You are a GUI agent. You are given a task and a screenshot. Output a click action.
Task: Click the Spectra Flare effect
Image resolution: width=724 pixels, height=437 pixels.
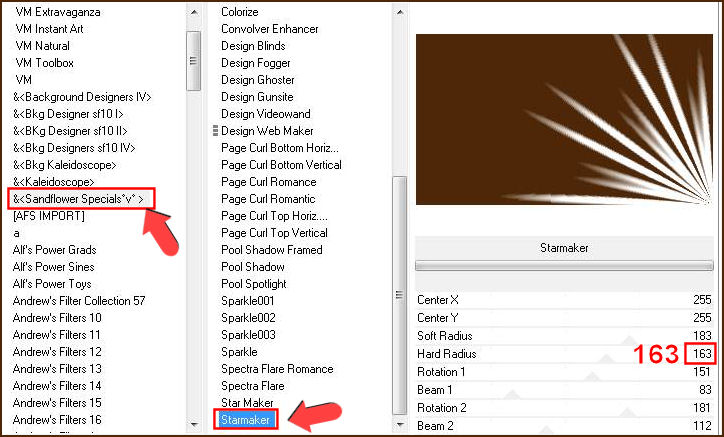[x=253, y=386]
